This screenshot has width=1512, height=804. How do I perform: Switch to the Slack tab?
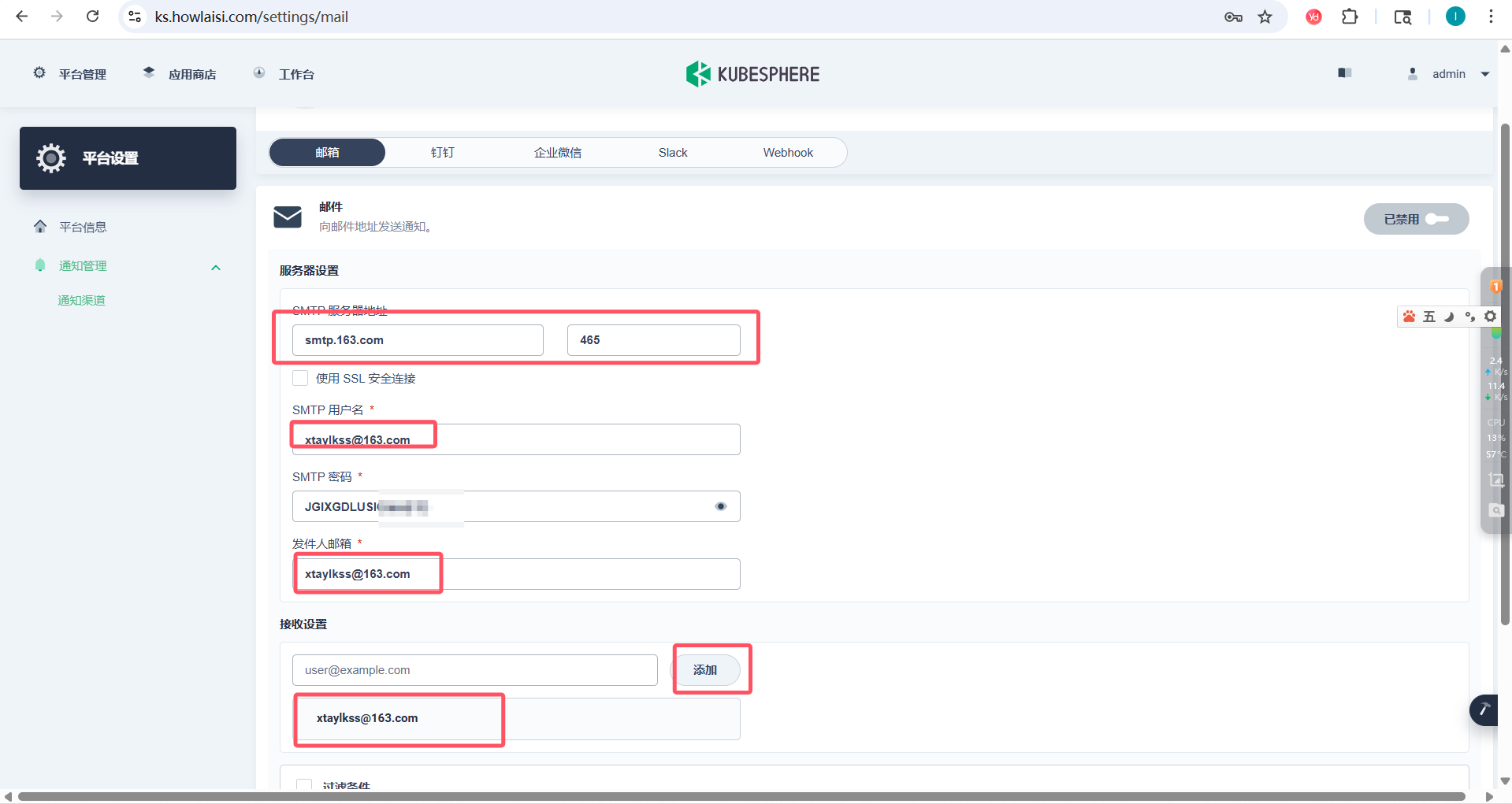point(672,152)
